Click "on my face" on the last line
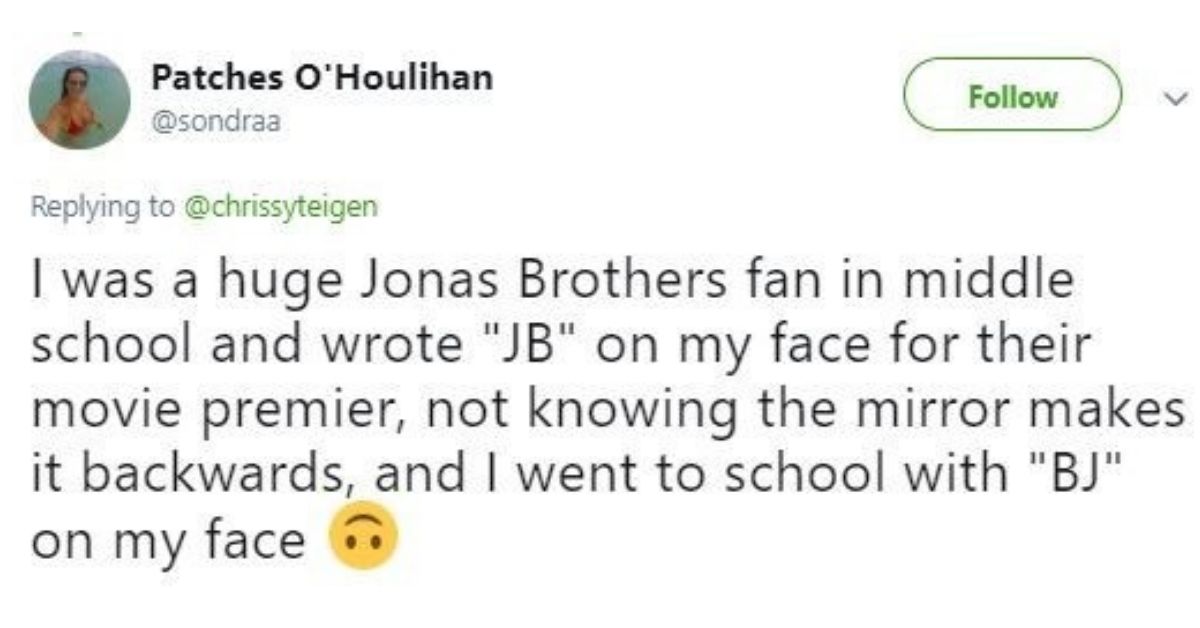Image resolution: width=1200 pixels, height=628 pixels. click(167, 540)
